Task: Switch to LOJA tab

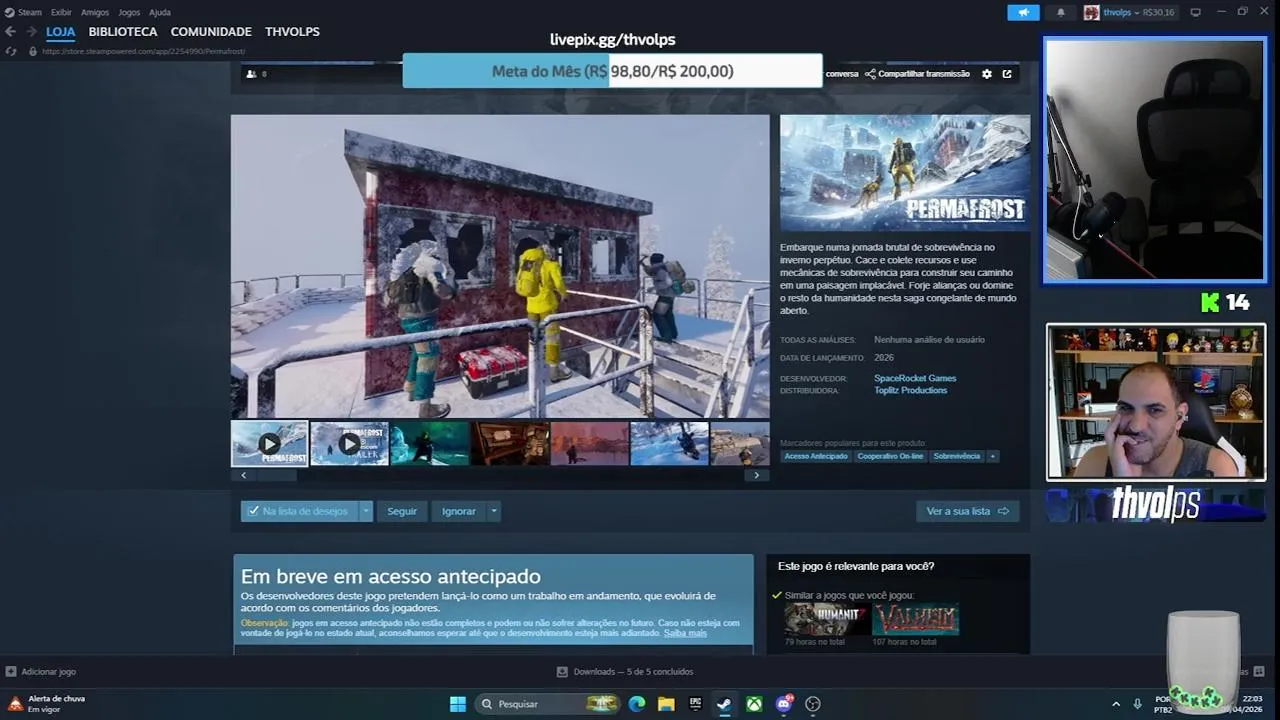Action: pyautogui.click(x=60, y=32)
